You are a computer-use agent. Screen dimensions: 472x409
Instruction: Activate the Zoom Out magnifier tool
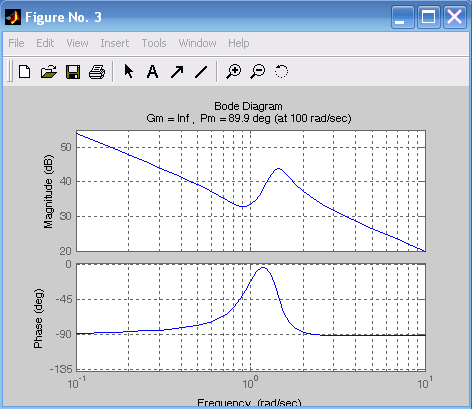coord(258,72)
